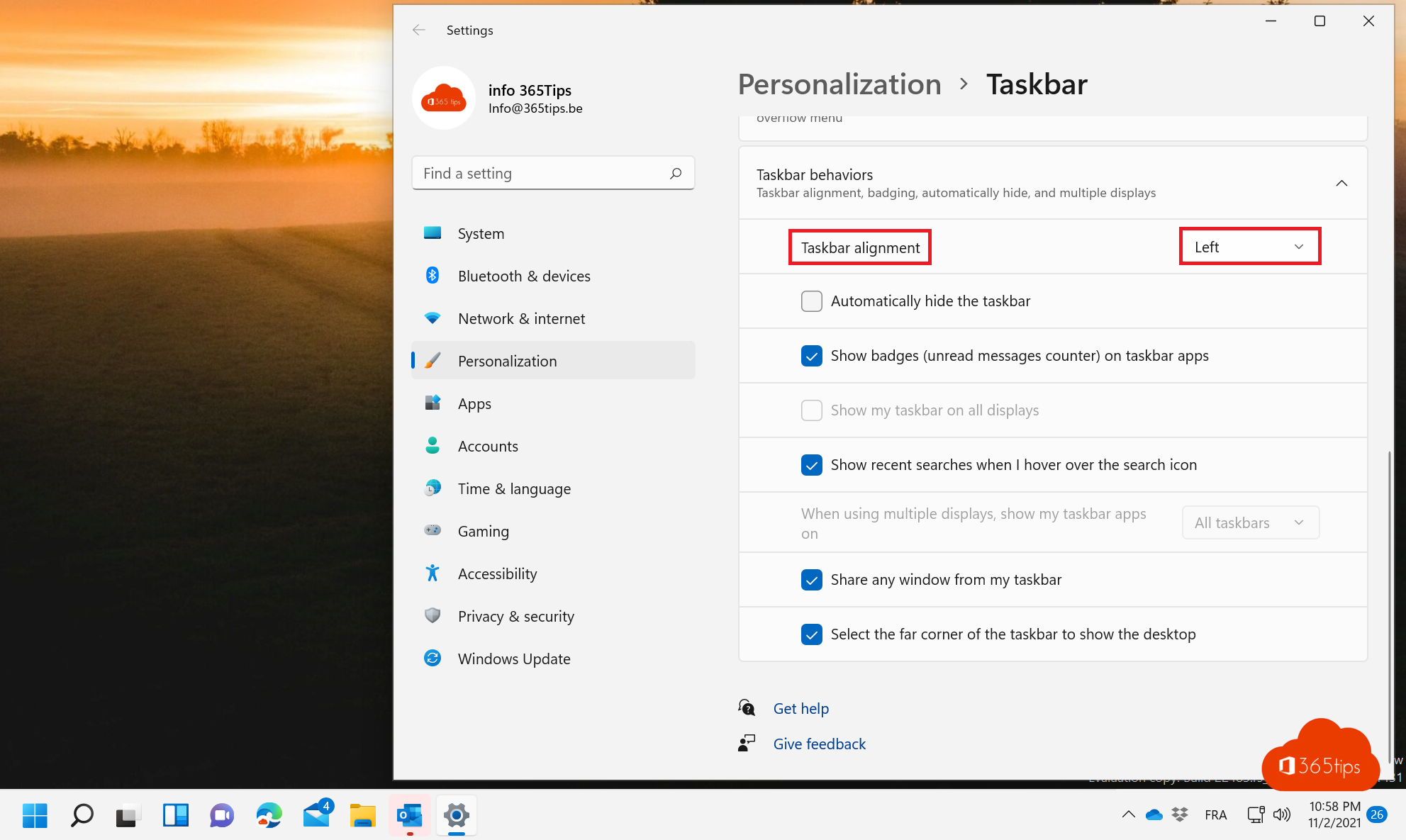
Task: Open Bluetooth & devices settings
Action: click(x=524, y=276)
